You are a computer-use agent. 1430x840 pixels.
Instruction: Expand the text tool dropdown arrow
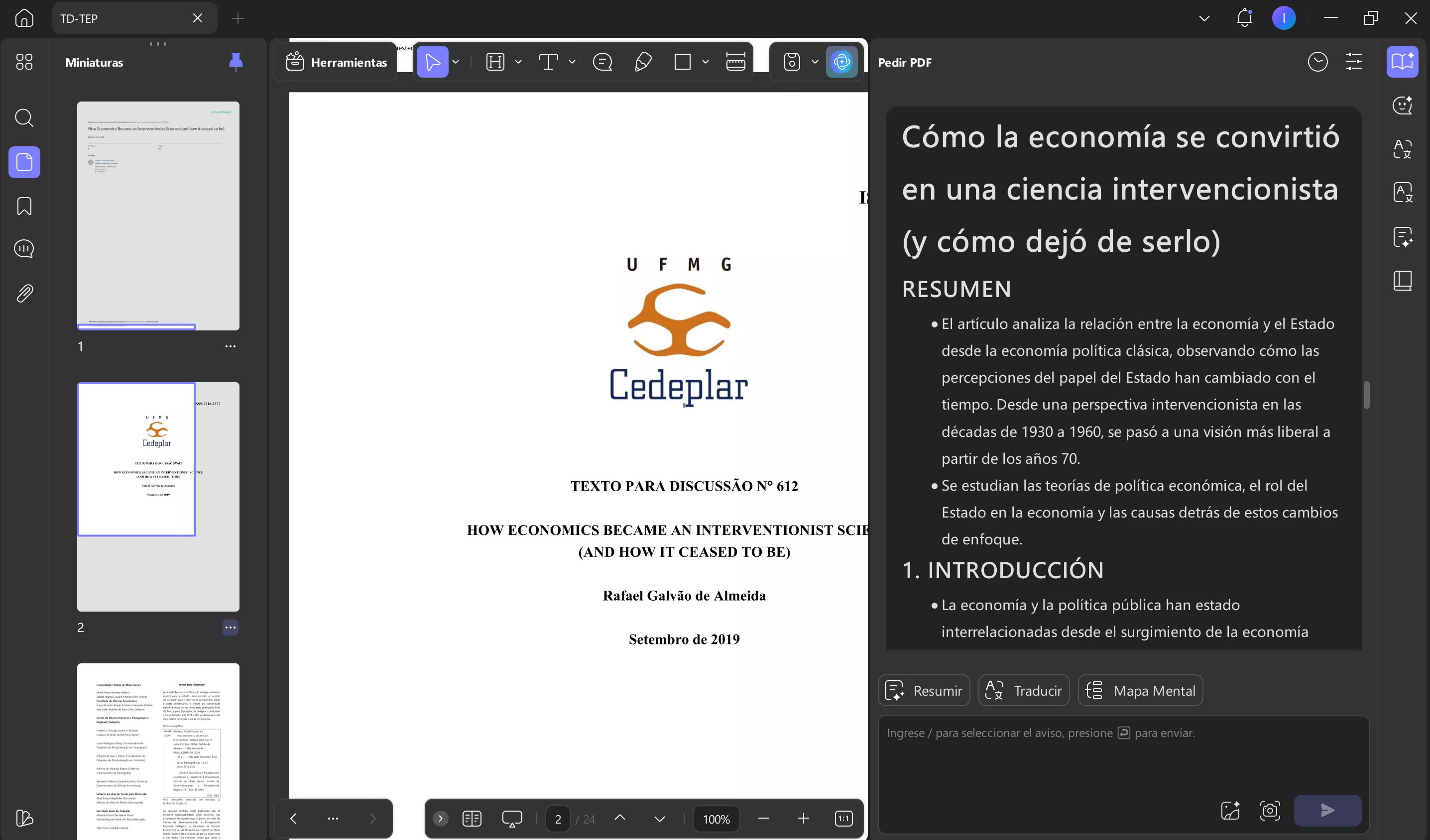572,62
